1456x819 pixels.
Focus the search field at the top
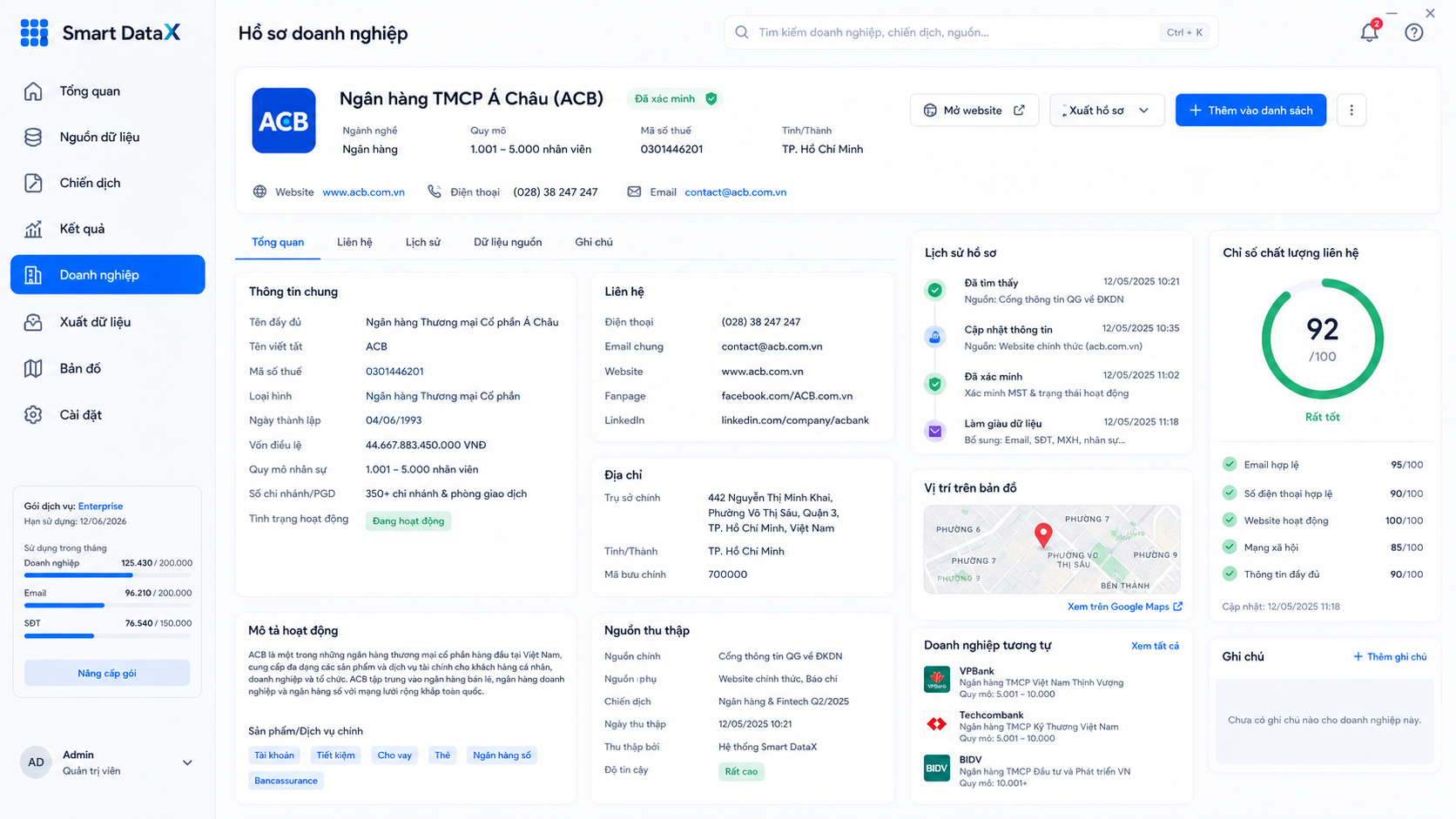971,32
